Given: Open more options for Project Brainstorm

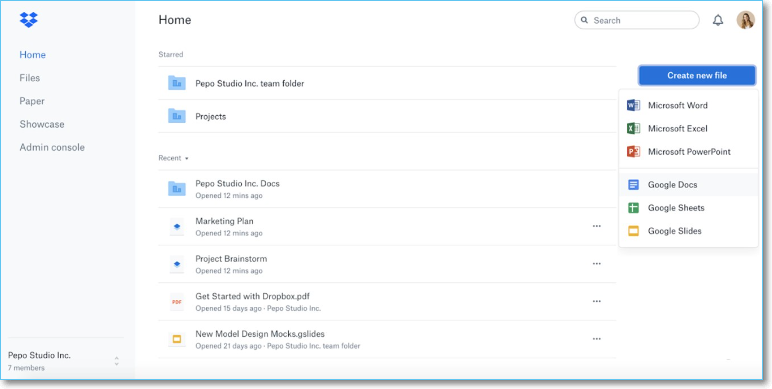Looking at the screenshot, I should pyautogui.click(x=597, y=263).
